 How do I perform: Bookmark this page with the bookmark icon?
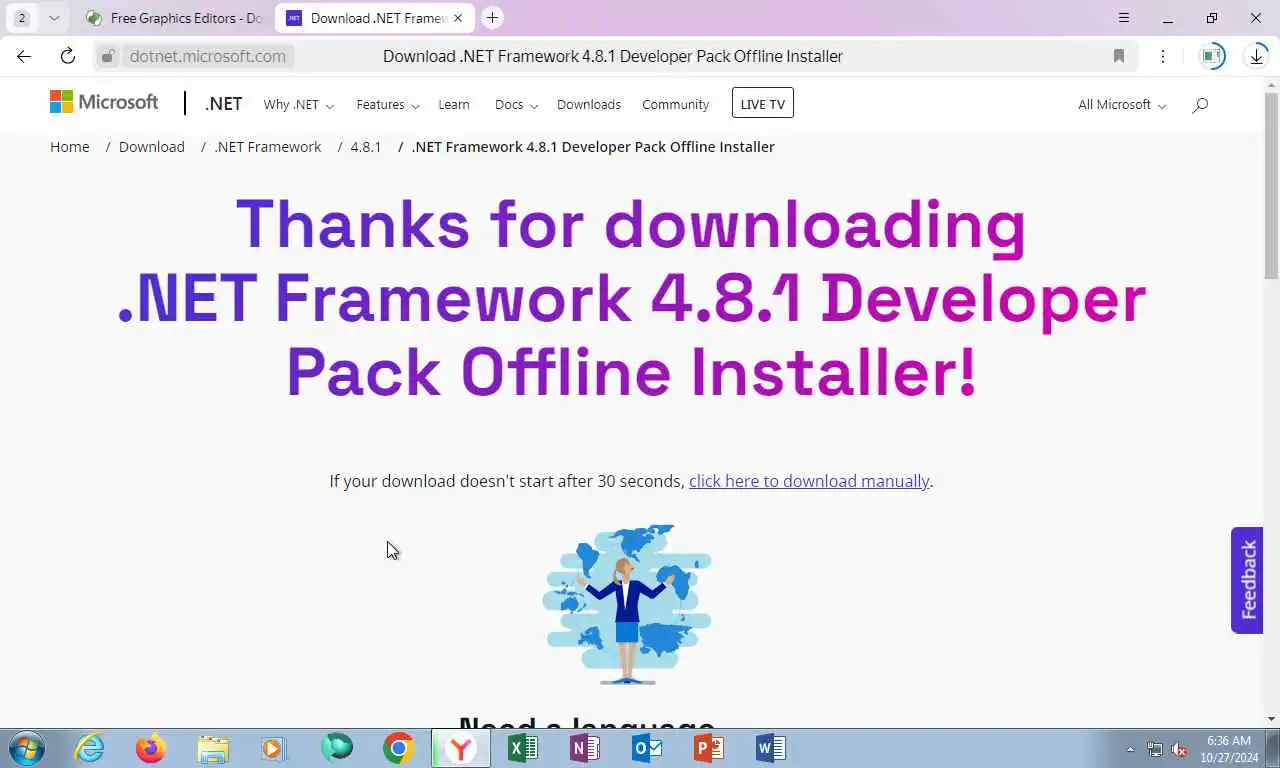point(1119,56)
